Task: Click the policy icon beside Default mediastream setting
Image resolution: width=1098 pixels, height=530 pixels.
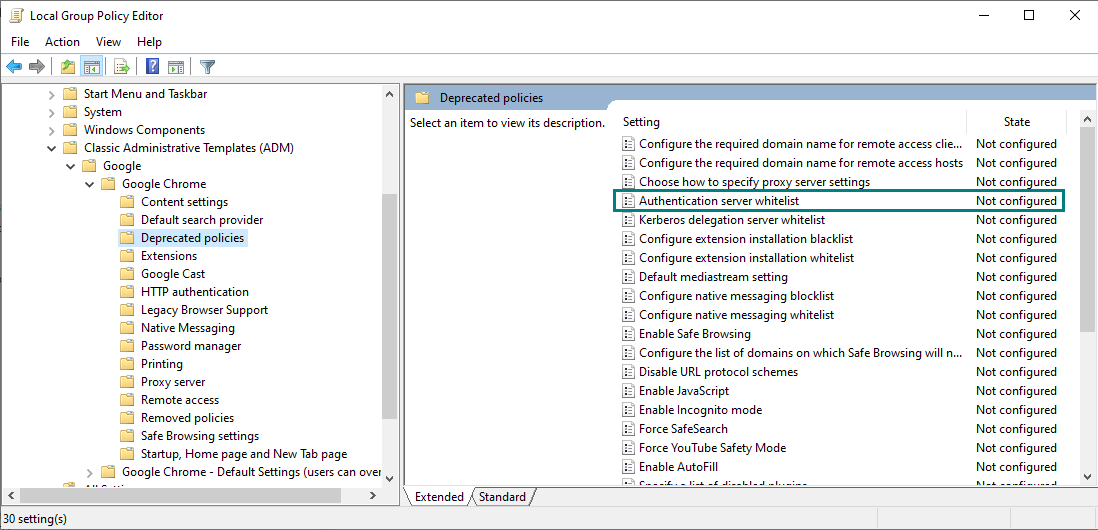Action: pyautogui.click(x=628, y=277)
